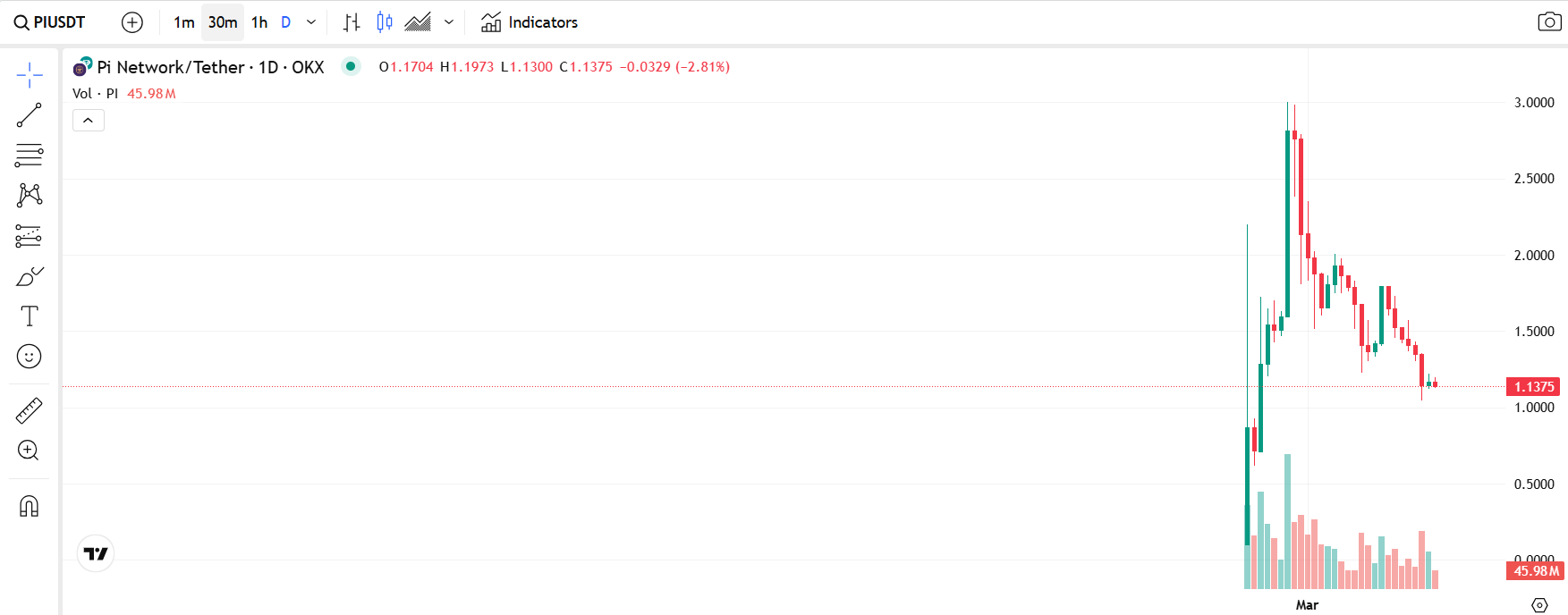This screenshot has width=1568, height=615.
Task: Select the brush drawing tool
Action: [x=30, y=276]
